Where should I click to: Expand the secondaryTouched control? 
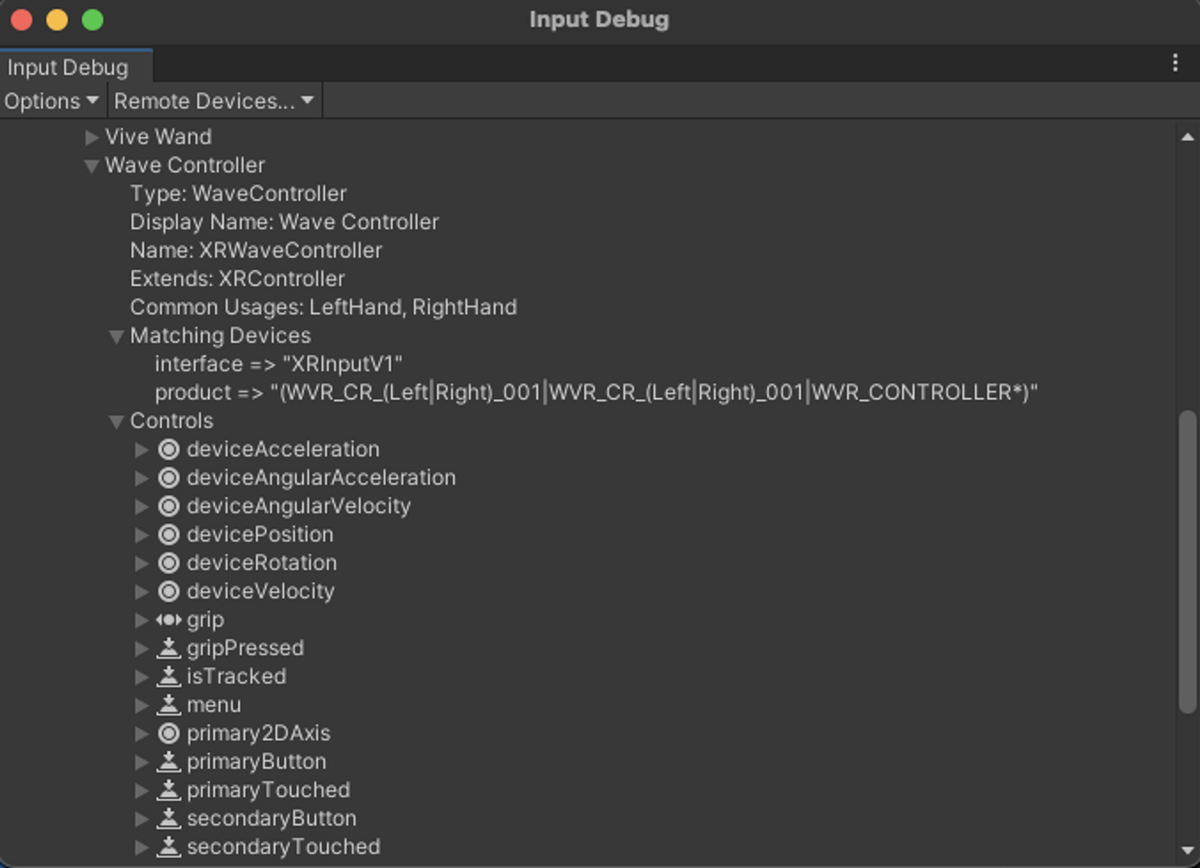pyautogui.click(x=142, y=847)
